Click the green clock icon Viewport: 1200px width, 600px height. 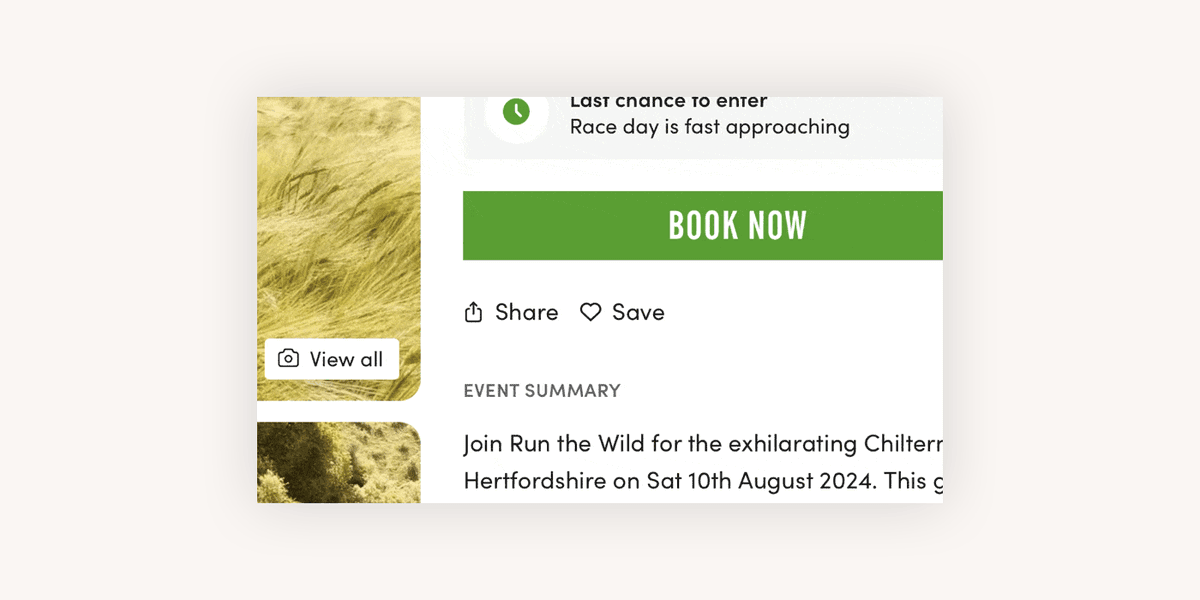(516, 111)
